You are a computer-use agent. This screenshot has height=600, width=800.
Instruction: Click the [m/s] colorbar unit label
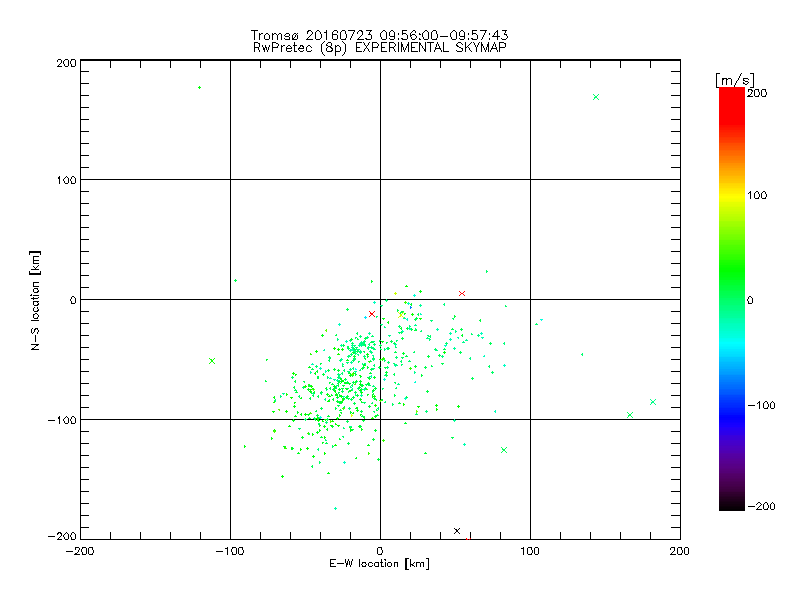(734, 79)
